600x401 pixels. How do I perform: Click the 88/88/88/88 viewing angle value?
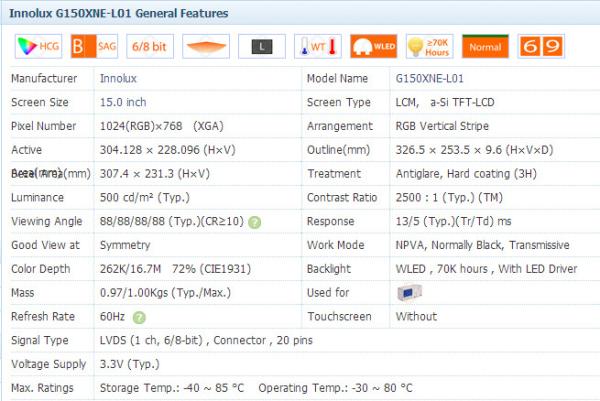(172, 221)
